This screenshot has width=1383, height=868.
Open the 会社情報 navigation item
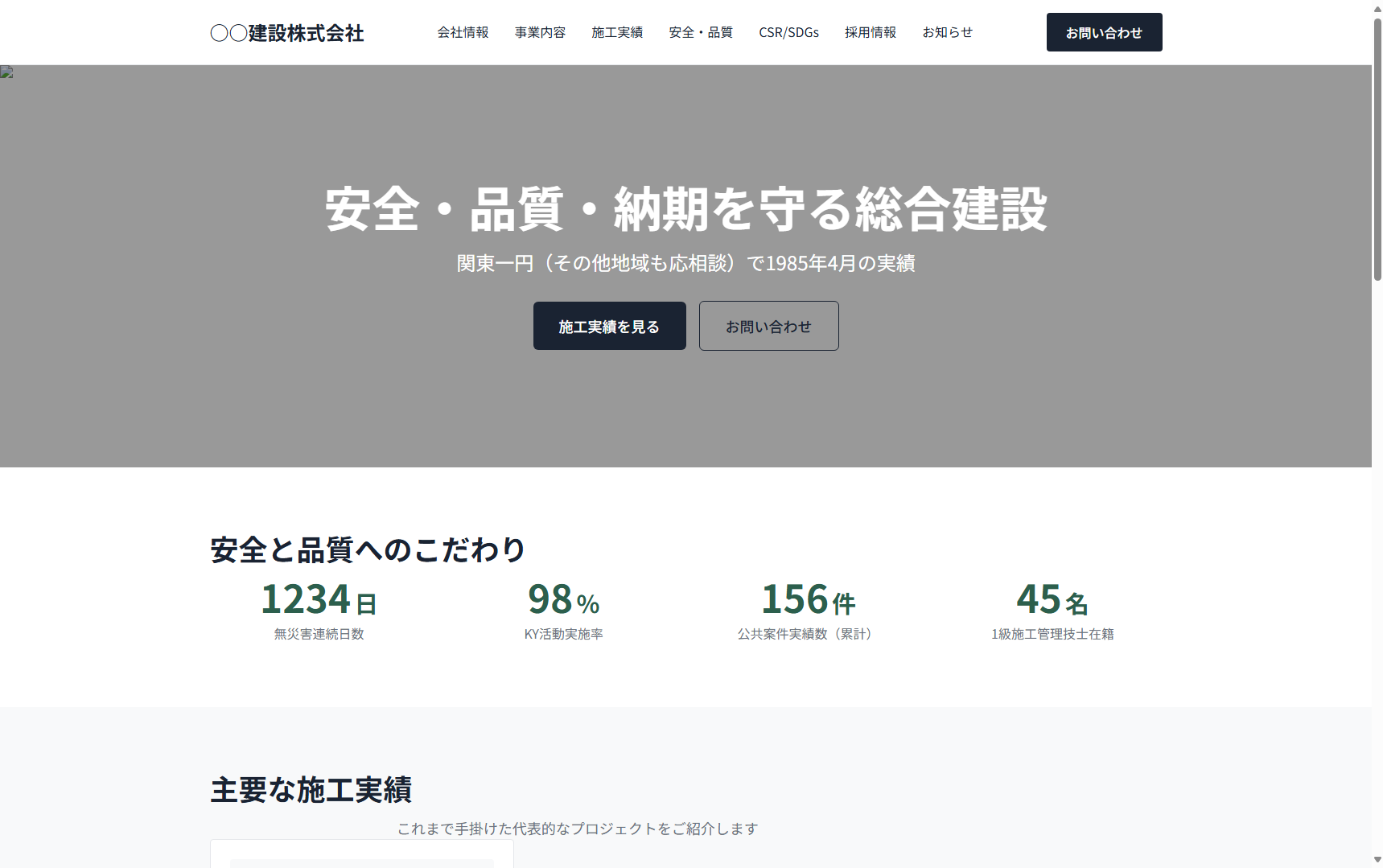click(463, 32)
